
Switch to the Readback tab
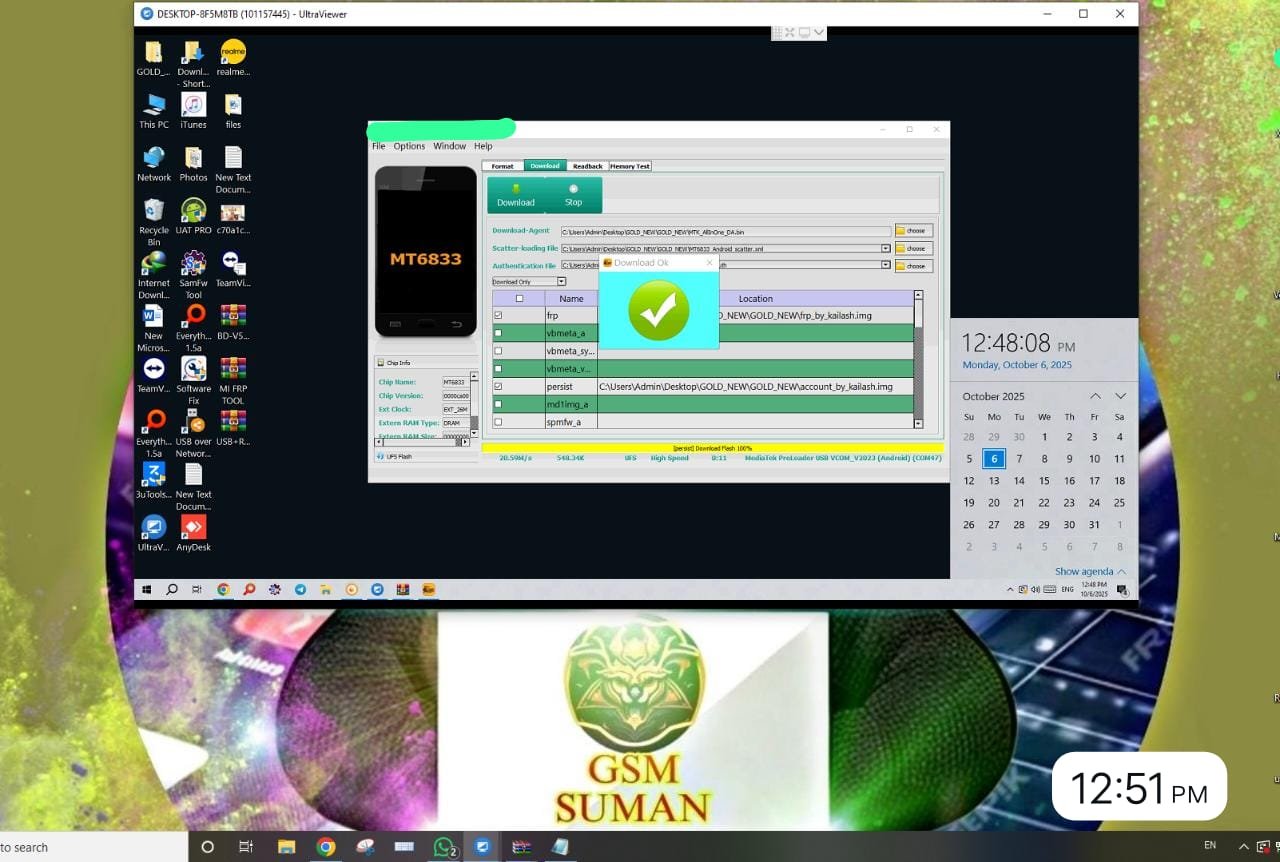click(x=587, y=166)
